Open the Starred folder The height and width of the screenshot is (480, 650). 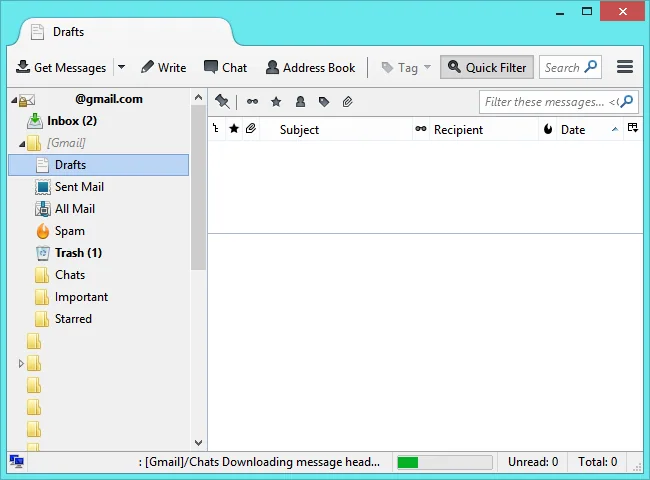tap(99, 319)
